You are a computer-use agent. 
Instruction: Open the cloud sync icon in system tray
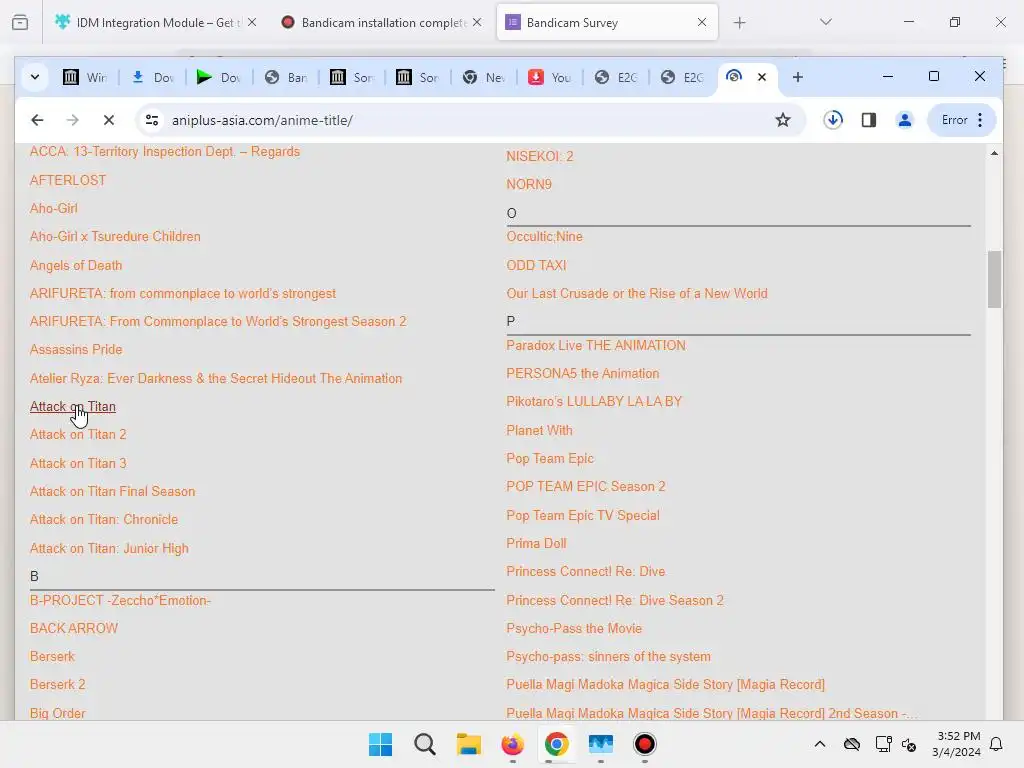pyautogui.click(x=852, y=744)
